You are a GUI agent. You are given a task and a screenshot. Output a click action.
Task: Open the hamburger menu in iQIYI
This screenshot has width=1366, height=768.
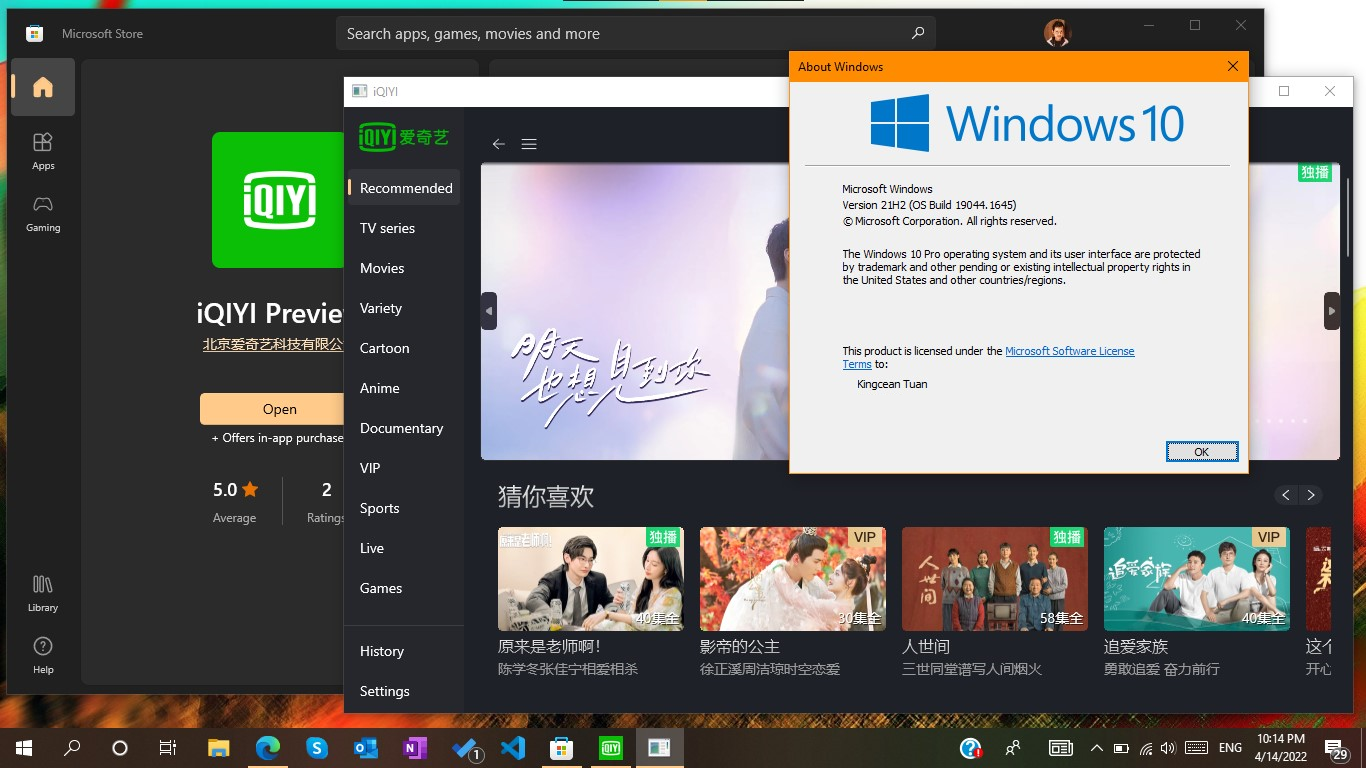(529, 144)
